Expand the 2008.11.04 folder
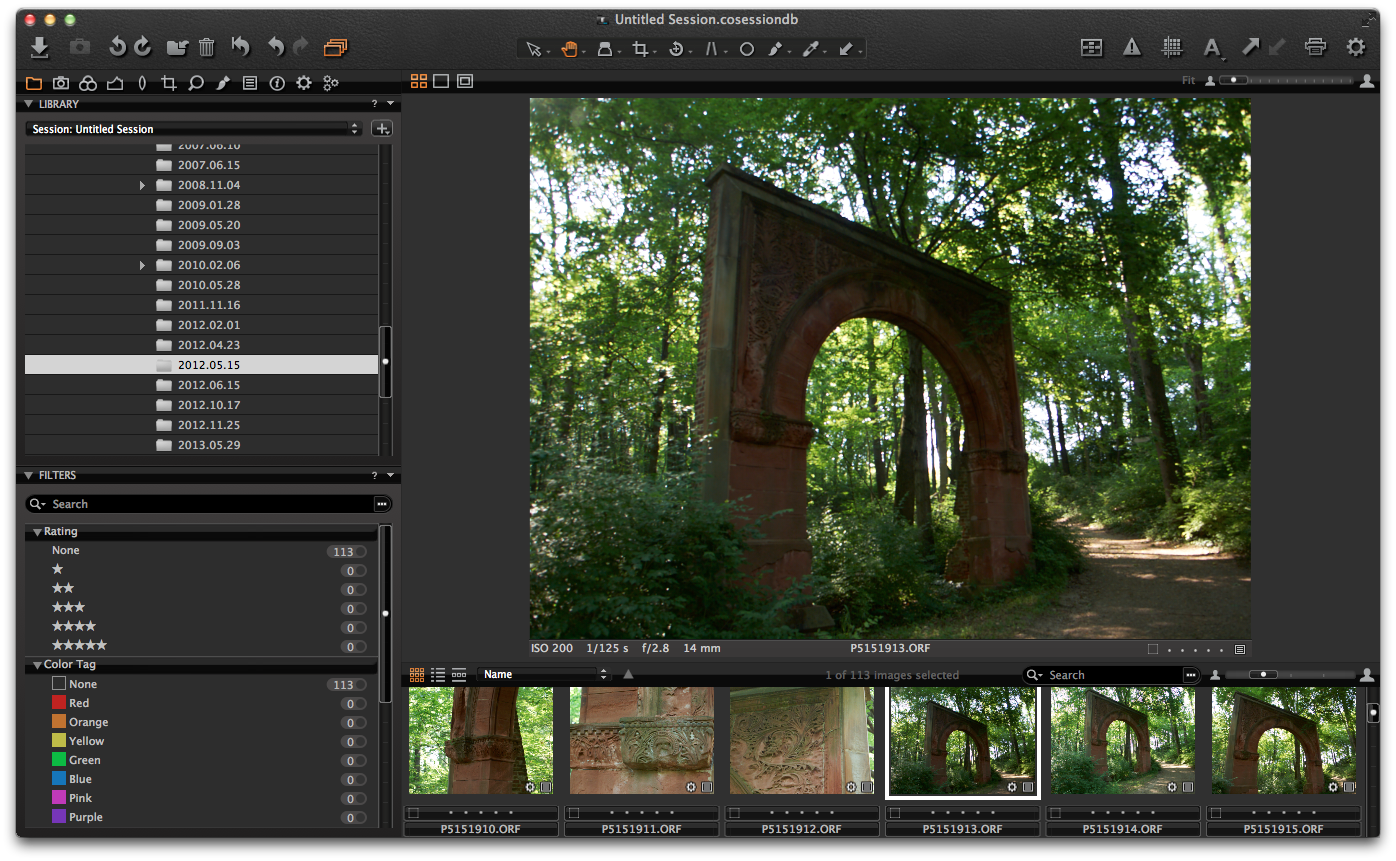Viewport: 1396px width, 861px height. 142,185
